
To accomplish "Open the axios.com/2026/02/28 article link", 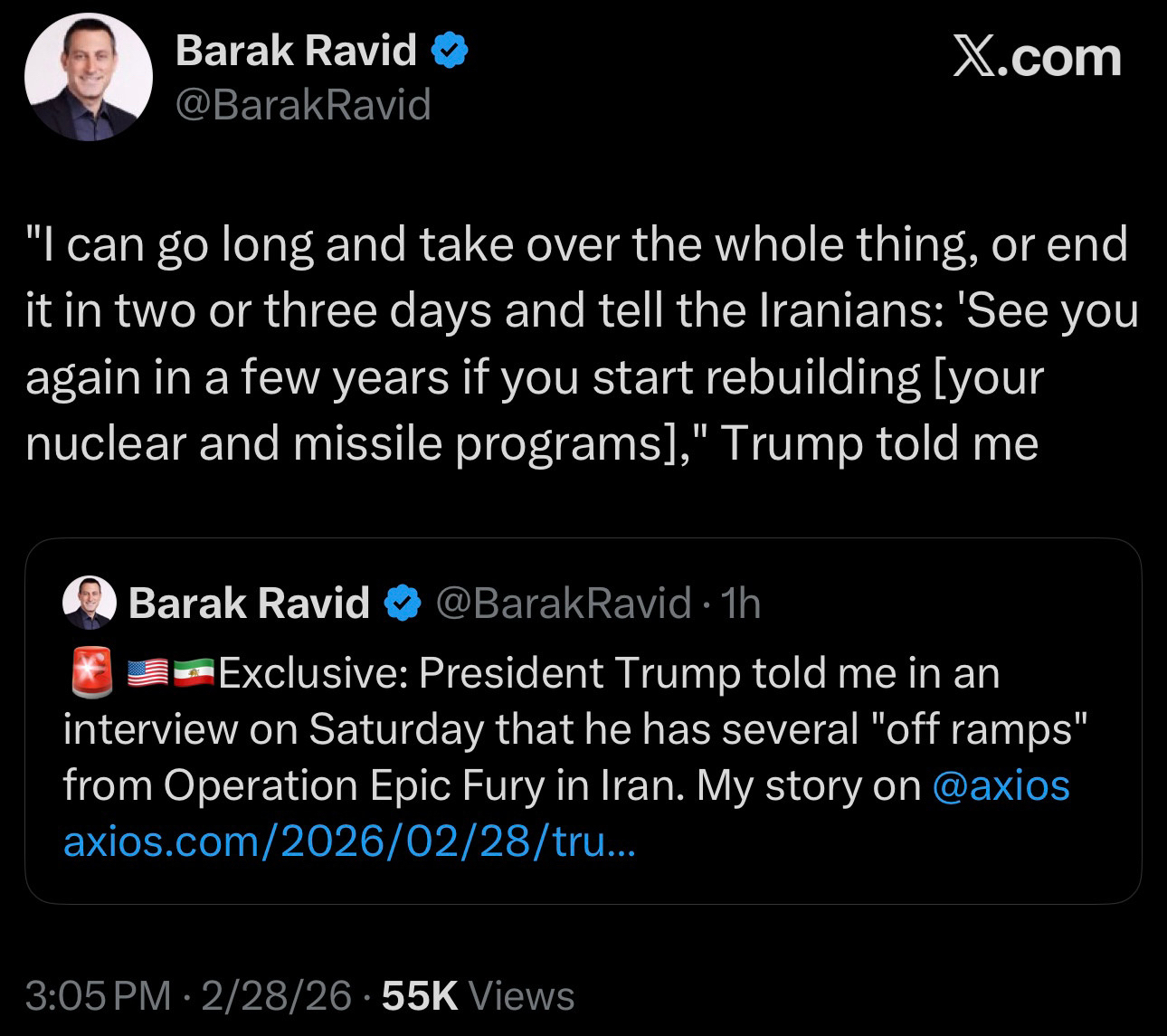I will tap(349, 842).
